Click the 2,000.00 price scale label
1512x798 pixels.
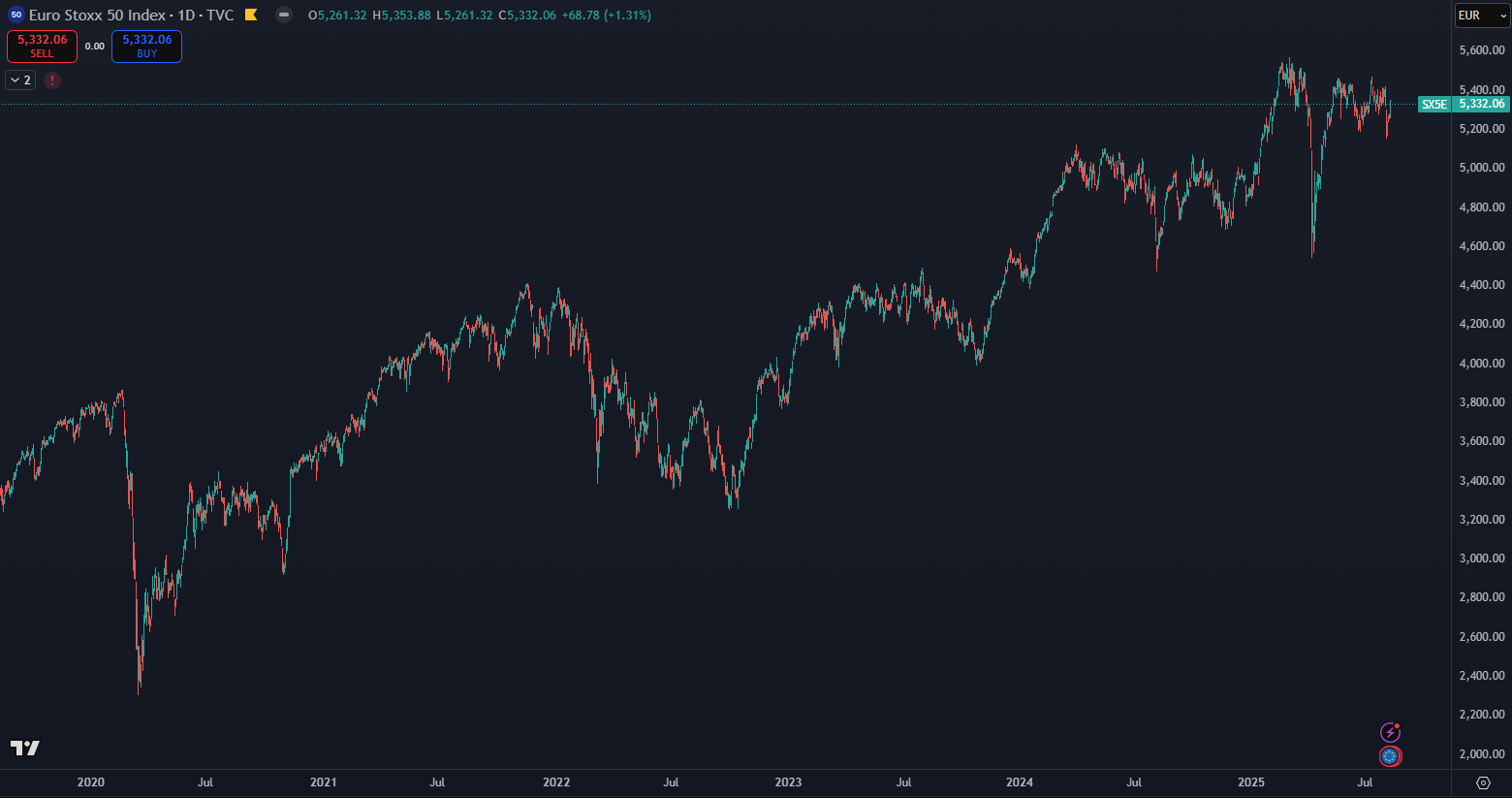click(x=1482, y=754)
